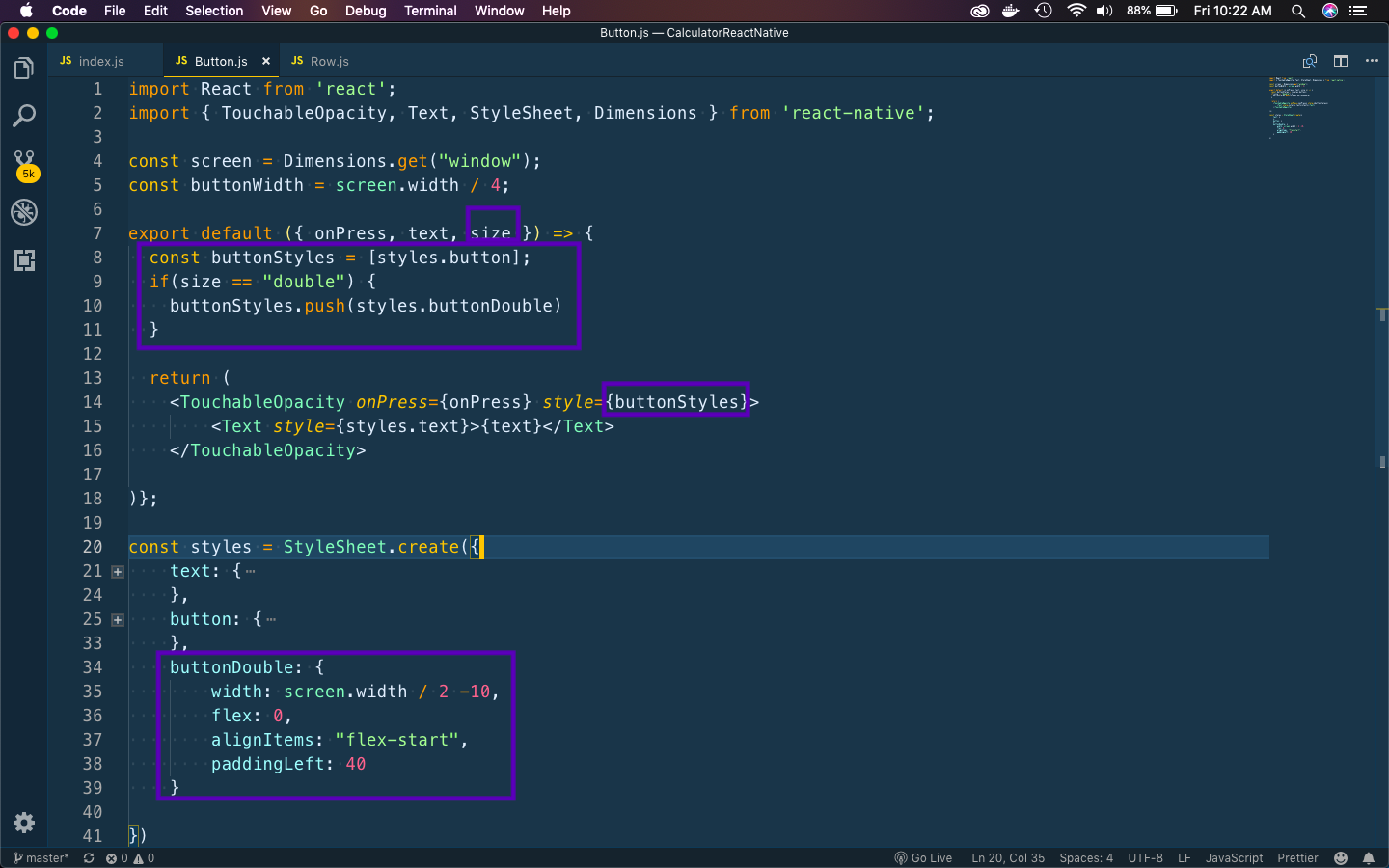Expand the folded text block on line 21
1389x868 pixels.
tap(118, 572)
